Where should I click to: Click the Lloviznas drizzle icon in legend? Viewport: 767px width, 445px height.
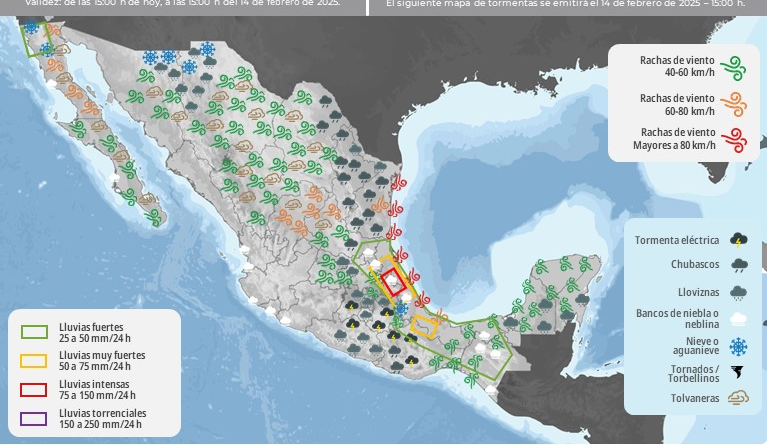pos(738,292)
